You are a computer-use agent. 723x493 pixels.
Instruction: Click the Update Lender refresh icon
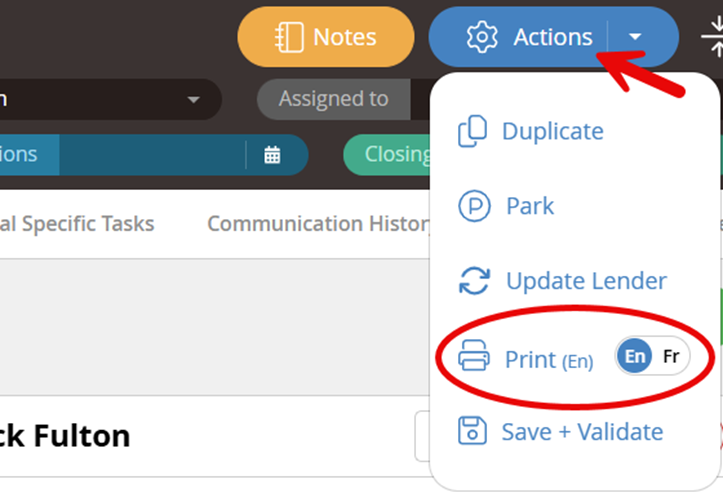[x=474, y=280]
